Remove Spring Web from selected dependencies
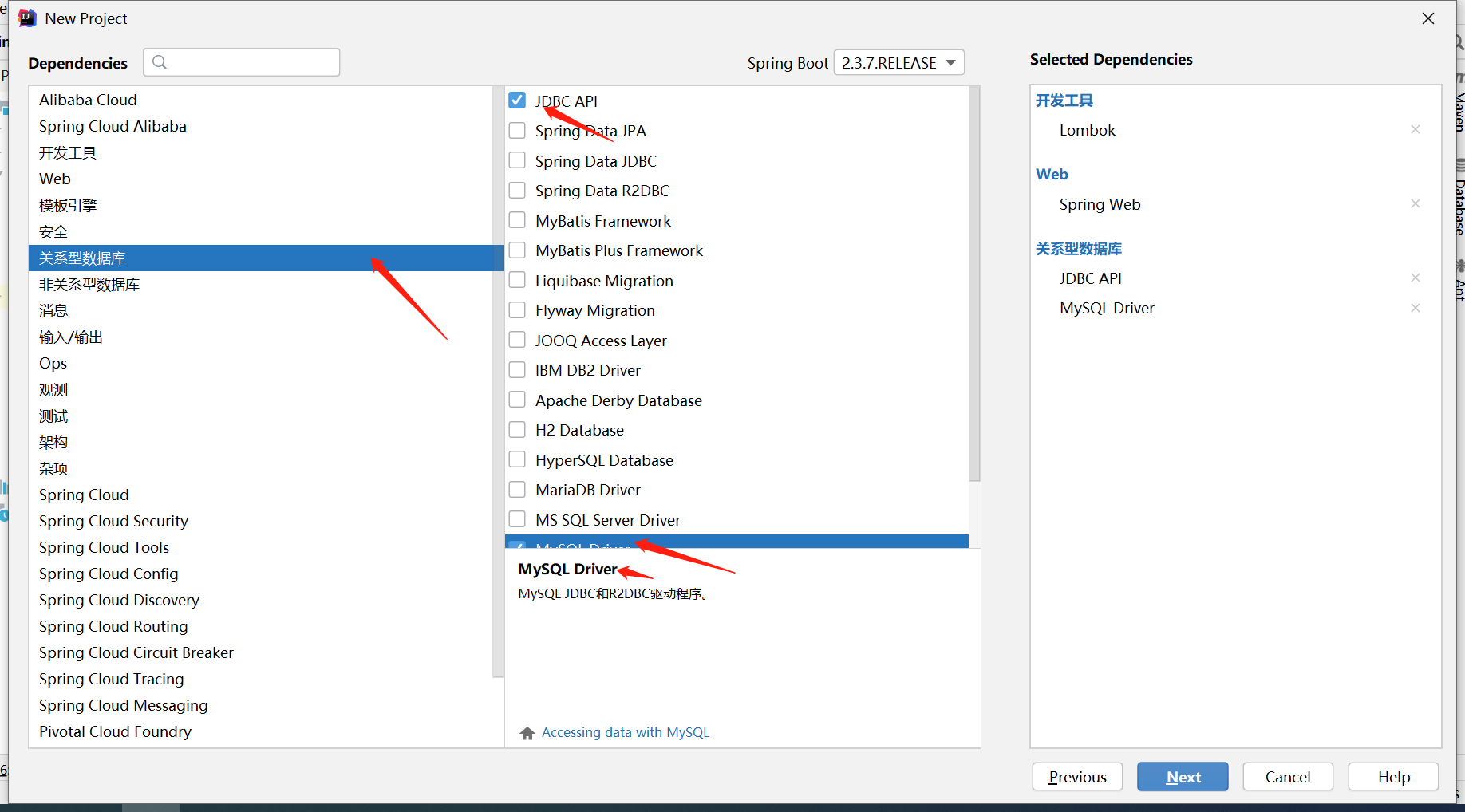Viewport: 1465px width, 812px height. click(1415, 204)
